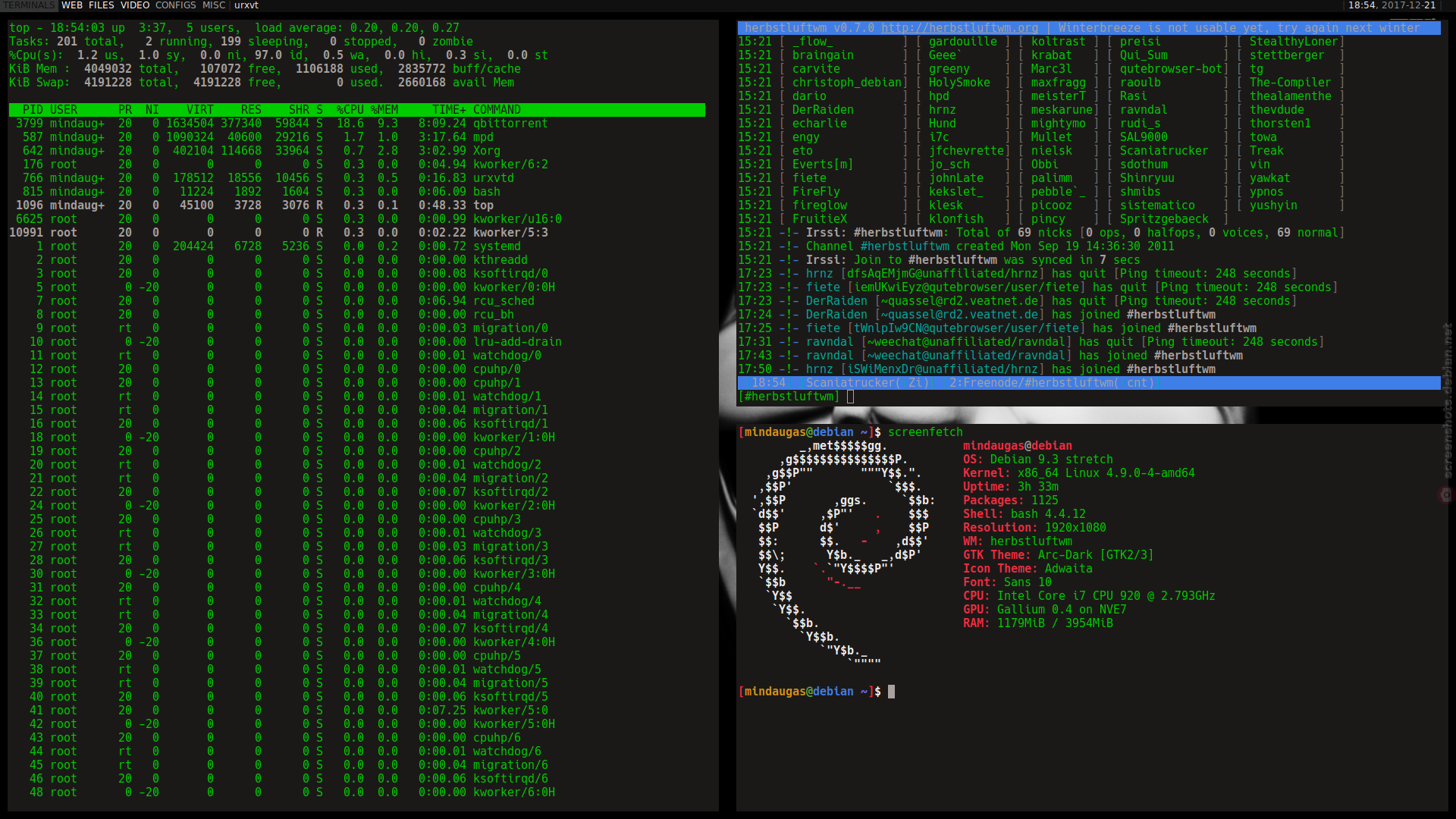Click the Debian swirl ASCII logo
This screenshot has height=819, width=1456.
pyautogui.click(x=843, y=554)
